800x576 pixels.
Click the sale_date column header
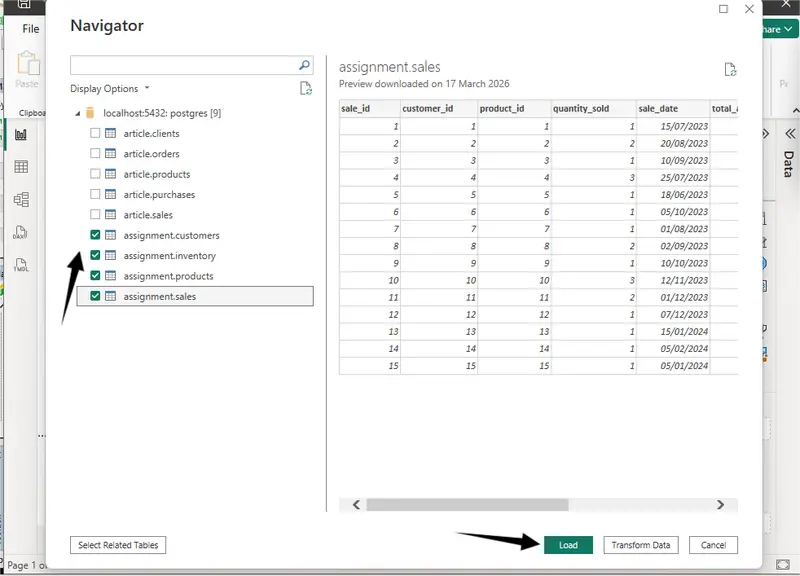[x=673, y=109]
